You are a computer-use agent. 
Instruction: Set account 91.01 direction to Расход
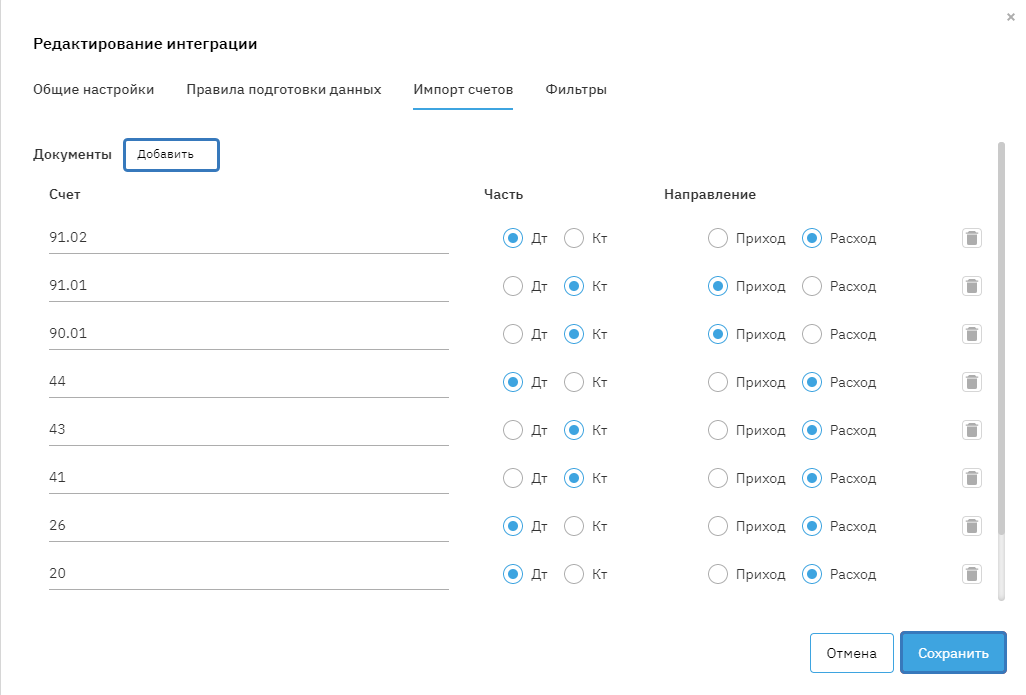point(812,286)
